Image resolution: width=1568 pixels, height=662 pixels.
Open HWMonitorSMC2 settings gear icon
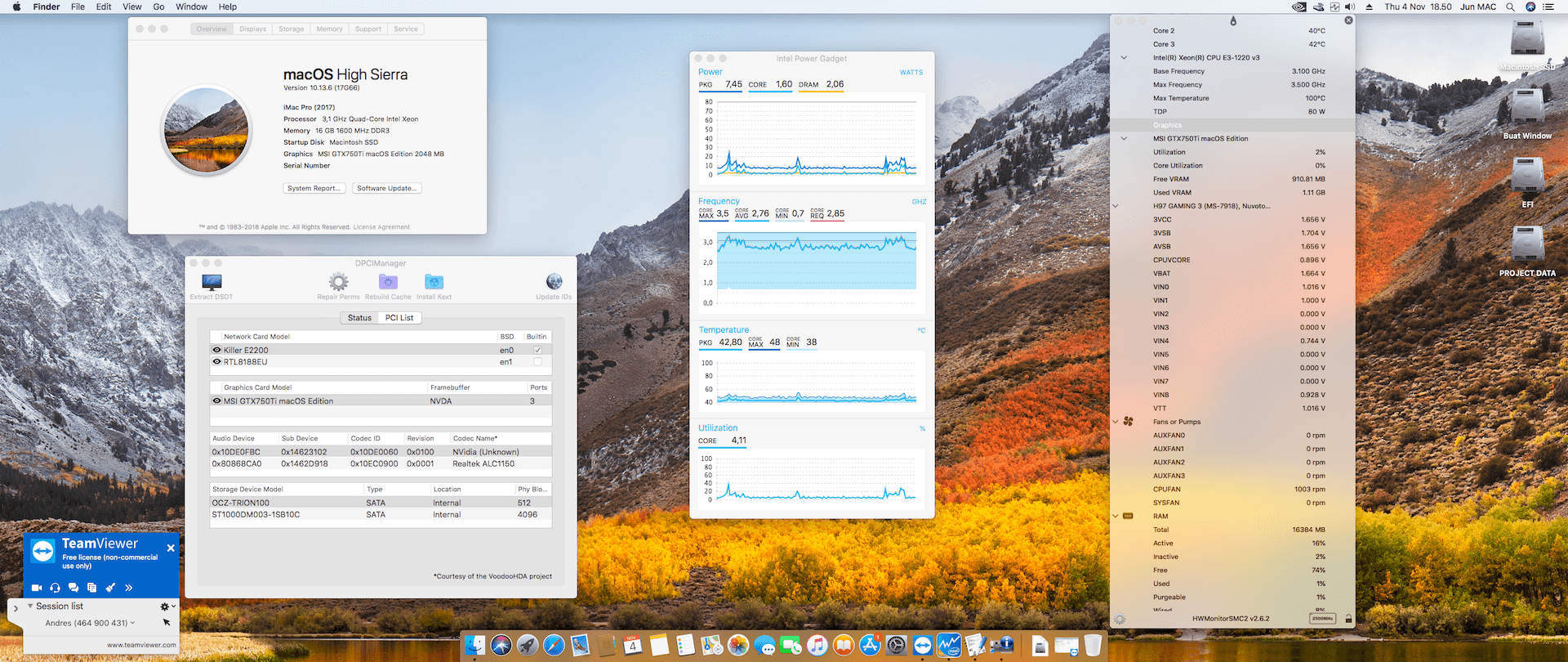point(1120,620)
